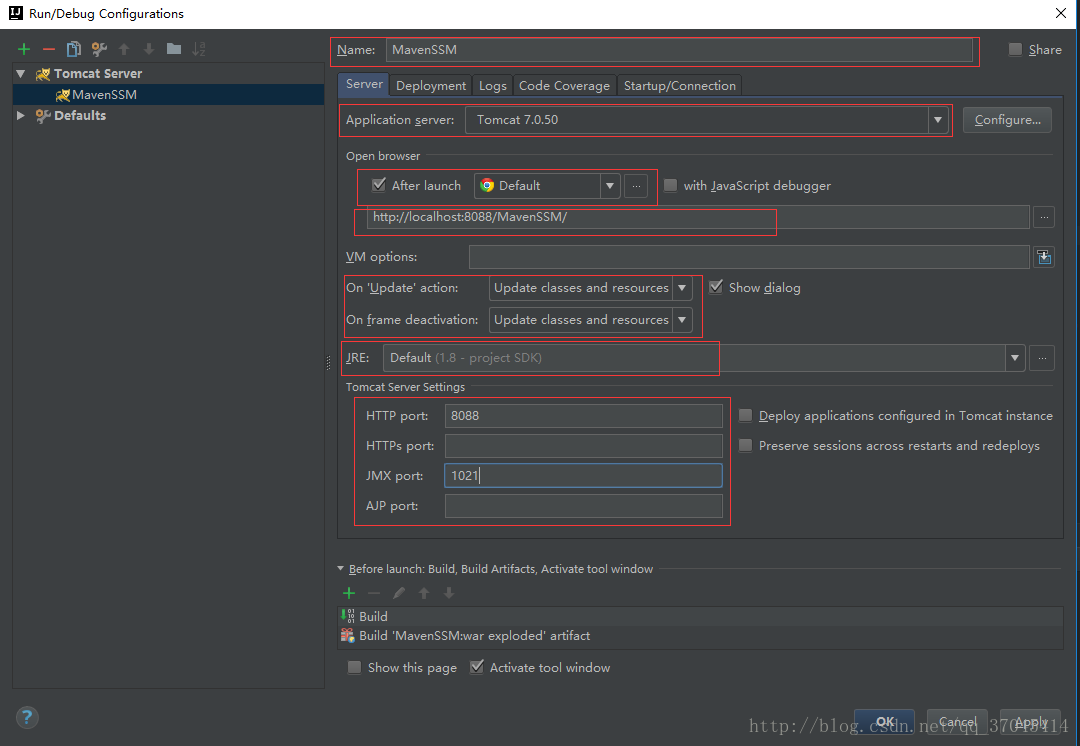Image resolution: width=1080 pixels, height=746 pixels.
Task: Open the On 'Update' action dropdown
Action: [682, 288]
